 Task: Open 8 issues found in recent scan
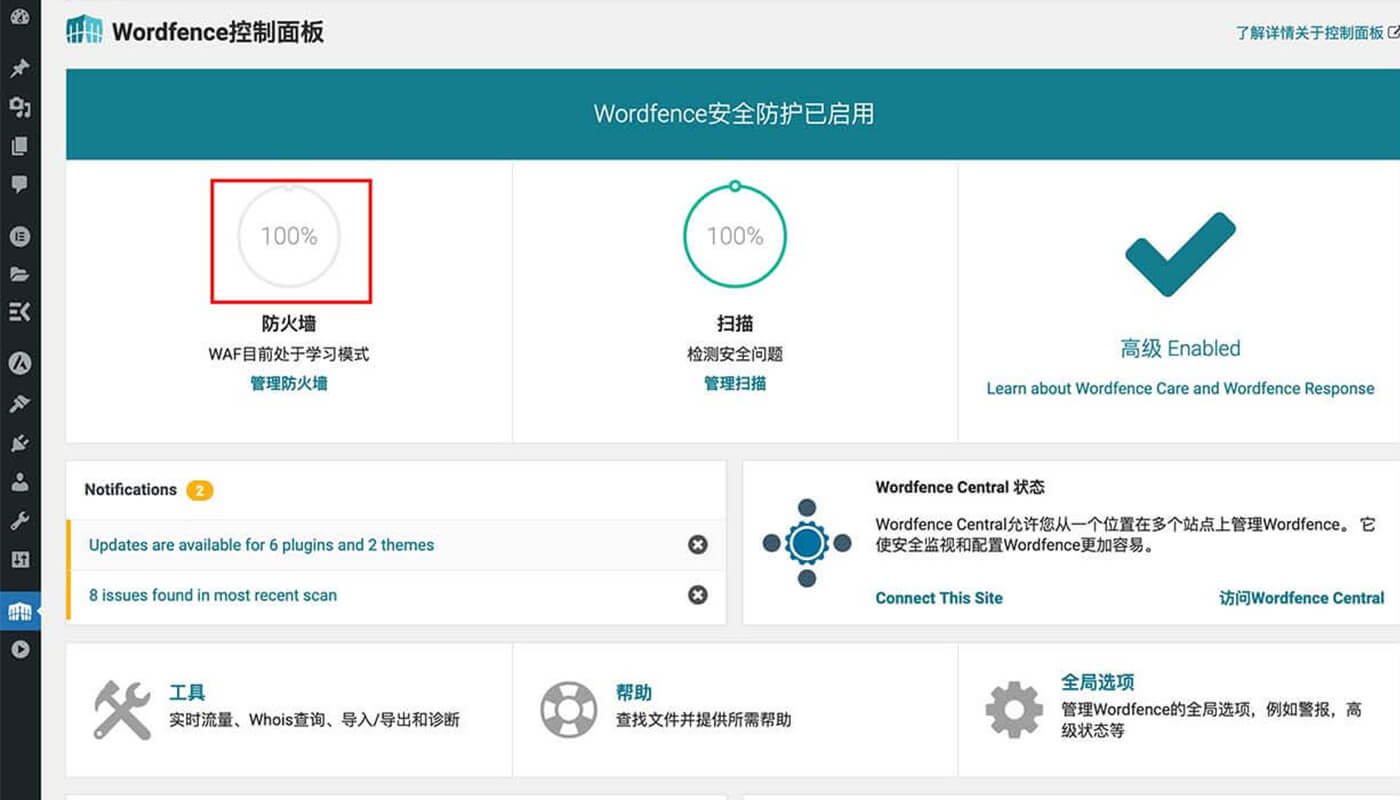pyautogui.click(x=213, y=595)
